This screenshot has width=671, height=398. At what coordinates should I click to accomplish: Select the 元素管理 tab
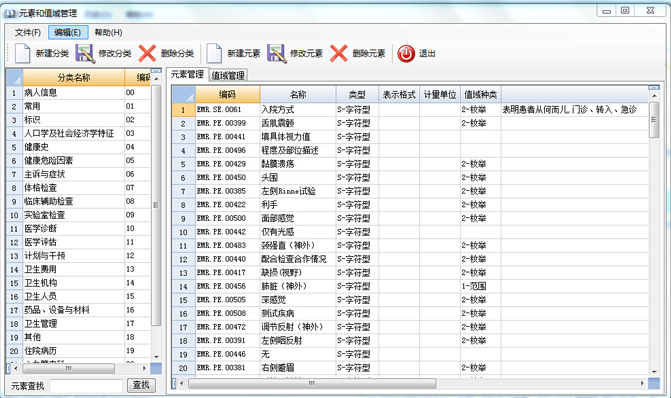pos(187,74)
